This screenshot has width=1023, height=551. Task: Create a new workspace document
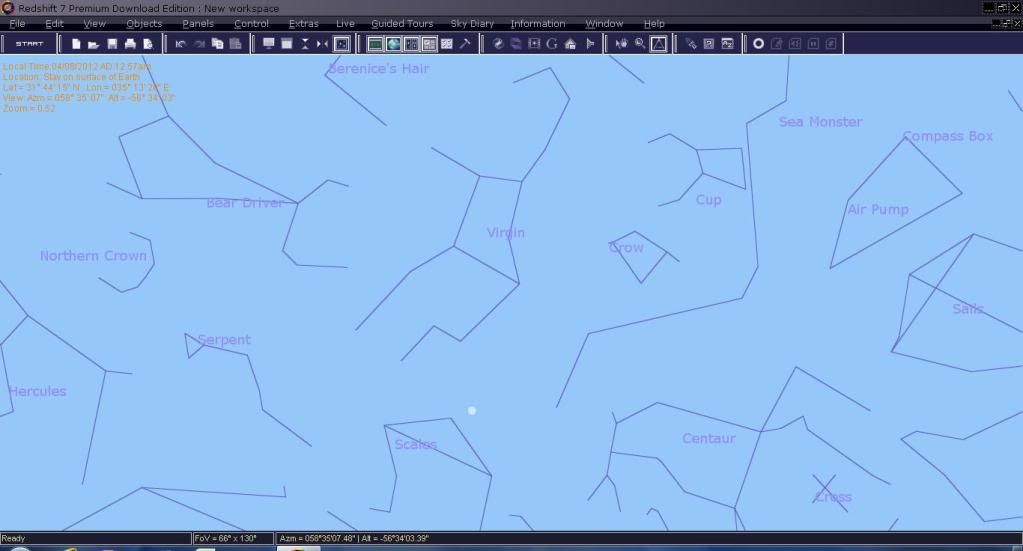click(x=75, y=44)
